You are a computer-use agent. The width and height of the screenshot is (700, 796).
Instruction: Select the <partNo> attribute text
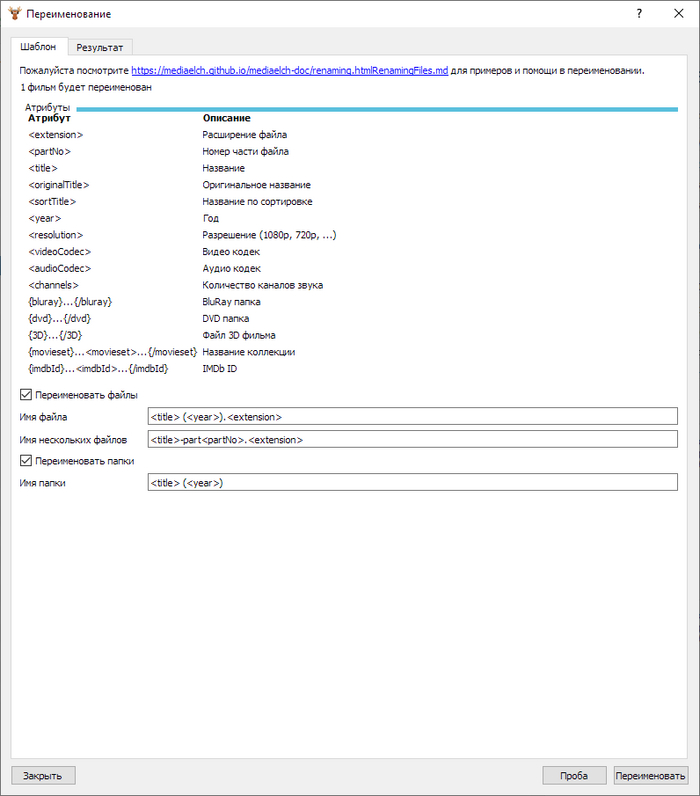[x=49, y=151]
